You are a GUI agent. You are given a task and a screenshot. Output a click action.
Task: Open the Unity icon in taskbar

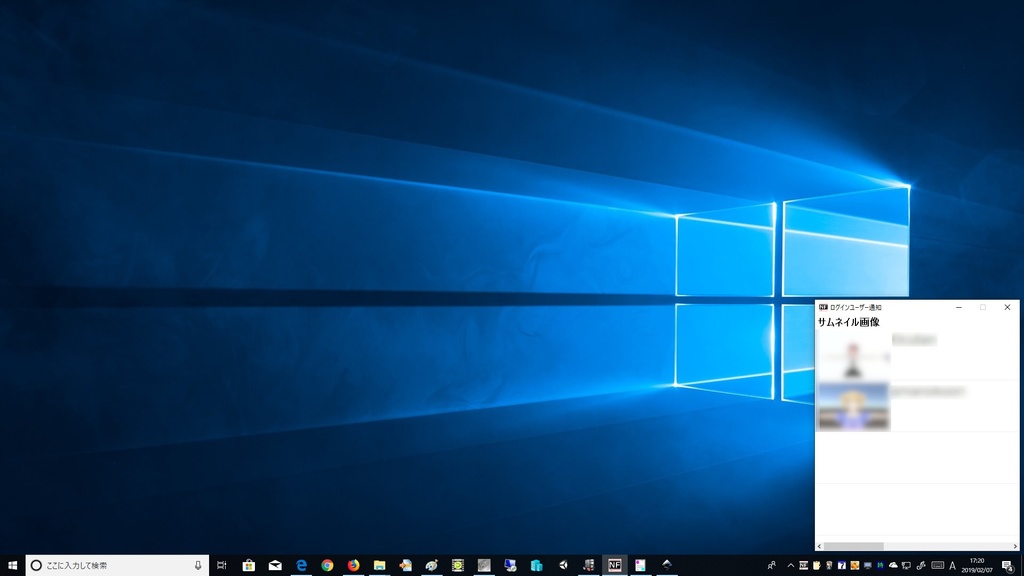(x=562, y=565)
